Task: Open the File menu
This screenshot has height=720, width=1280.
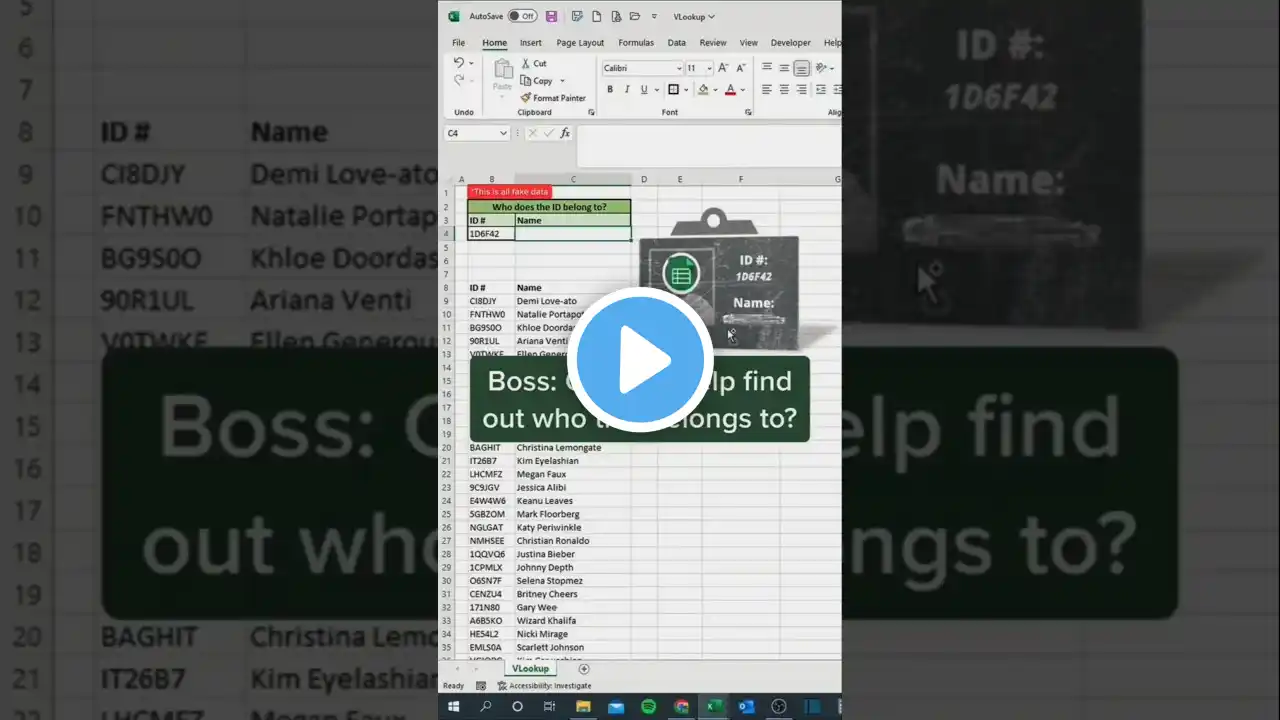Action: [x=458, y=43]
